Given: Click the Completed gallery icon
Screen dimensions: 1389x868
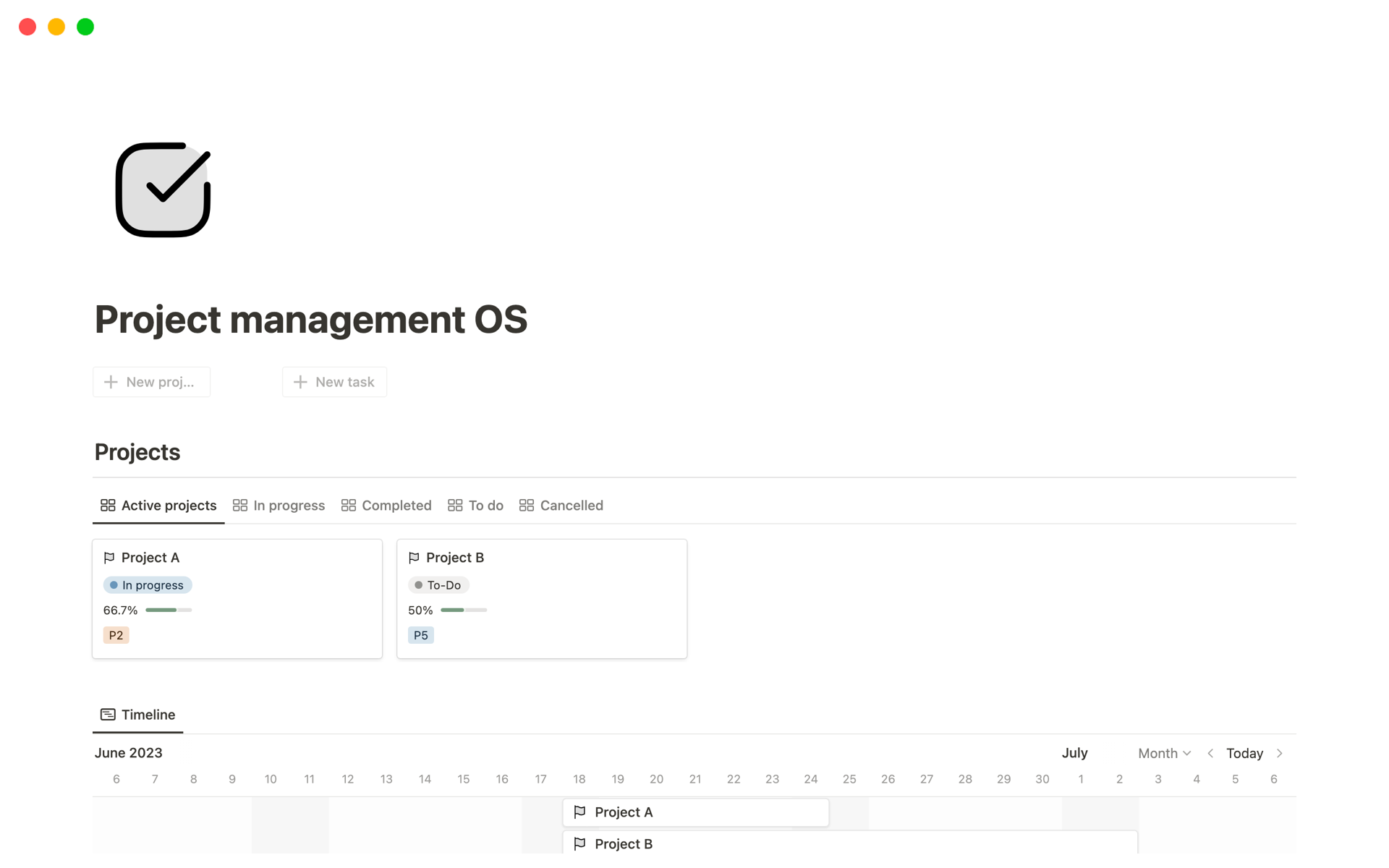Looking at the screenshot, I should (x=347, y=505).
